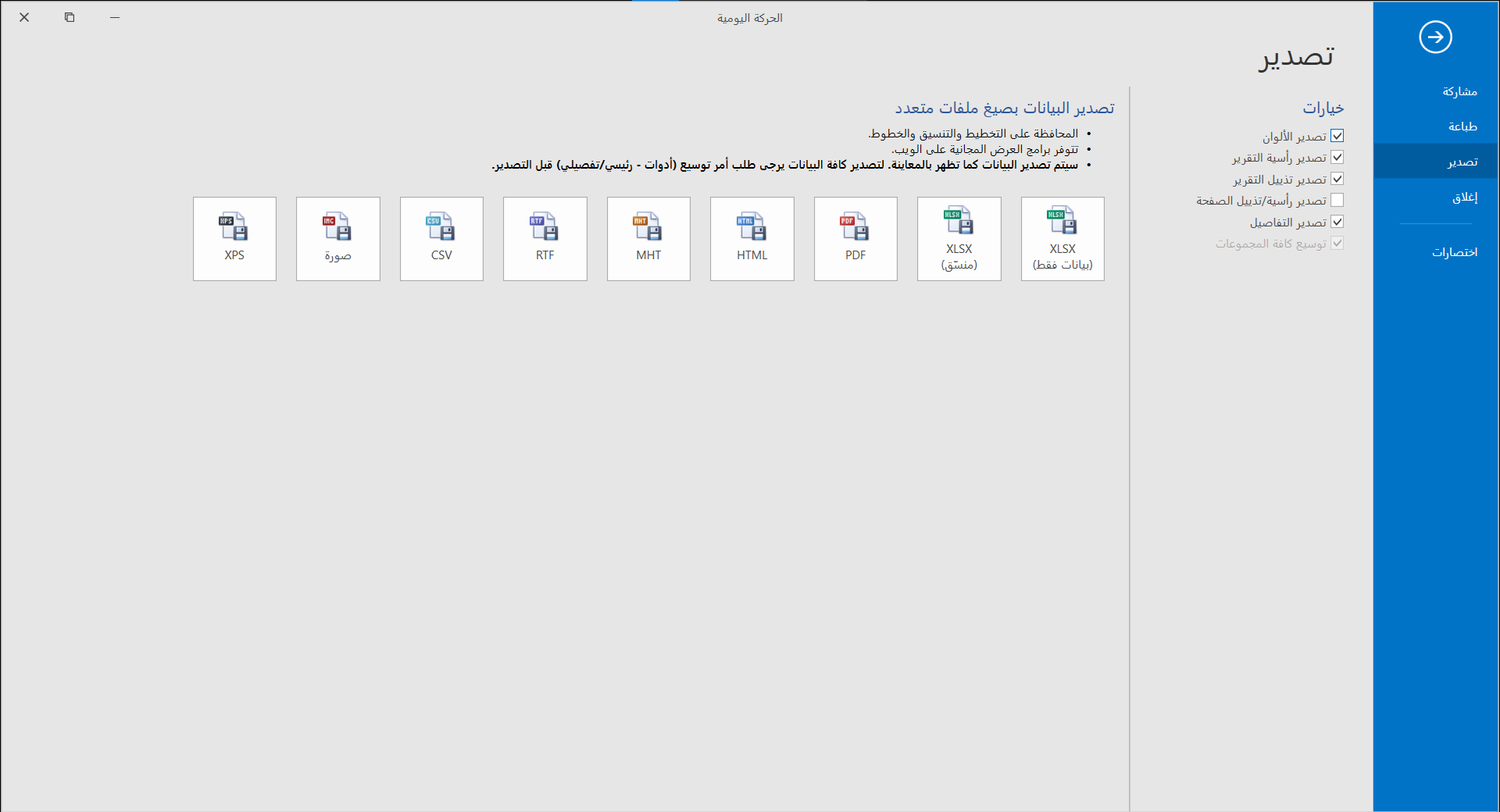Toggle export report header (رأسية التقرير) checkbox
The image size is (1500, 812).
1337,158
